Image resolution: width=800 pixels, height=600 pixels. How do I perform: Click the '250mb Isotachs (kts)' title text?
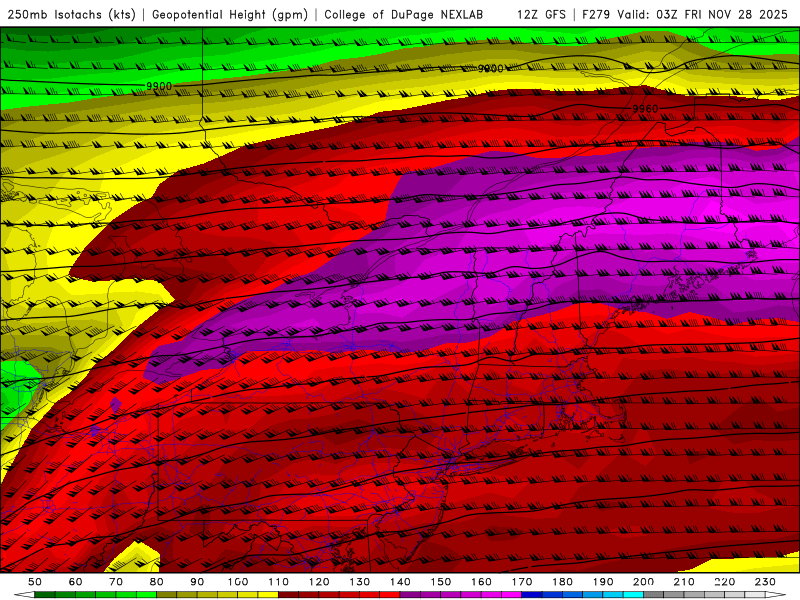[x=71, y=14]
